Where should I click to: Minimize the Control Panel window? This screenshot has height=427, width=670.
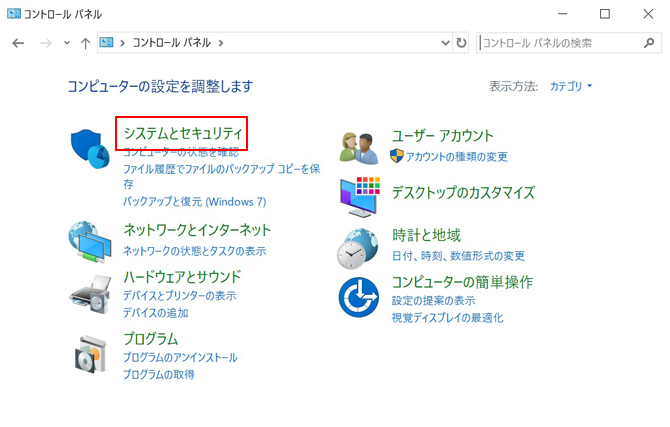coord(563,14)
